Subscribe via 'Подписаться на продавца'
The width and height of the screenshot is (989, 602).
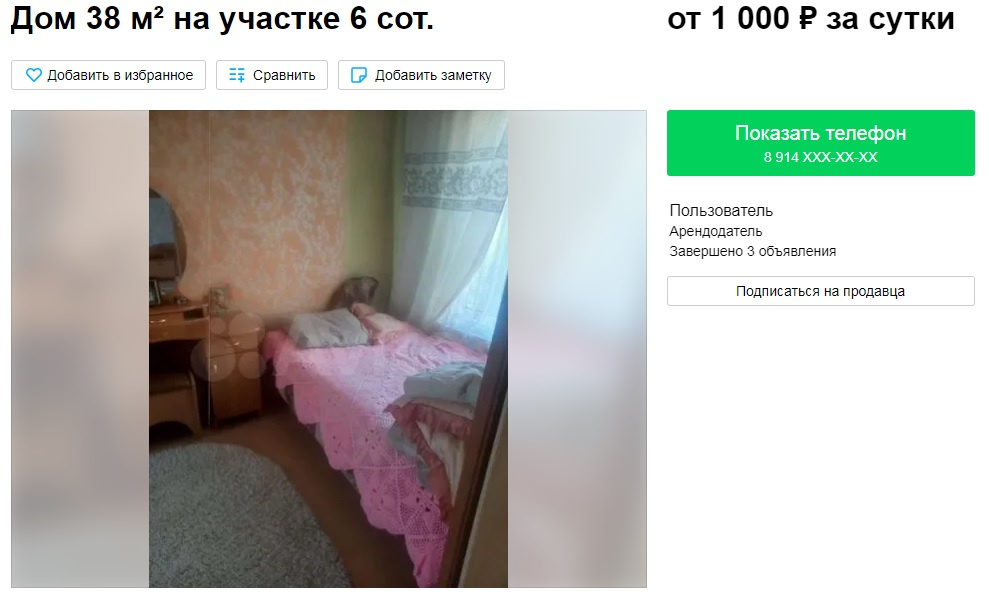click(x=821, y=291)
